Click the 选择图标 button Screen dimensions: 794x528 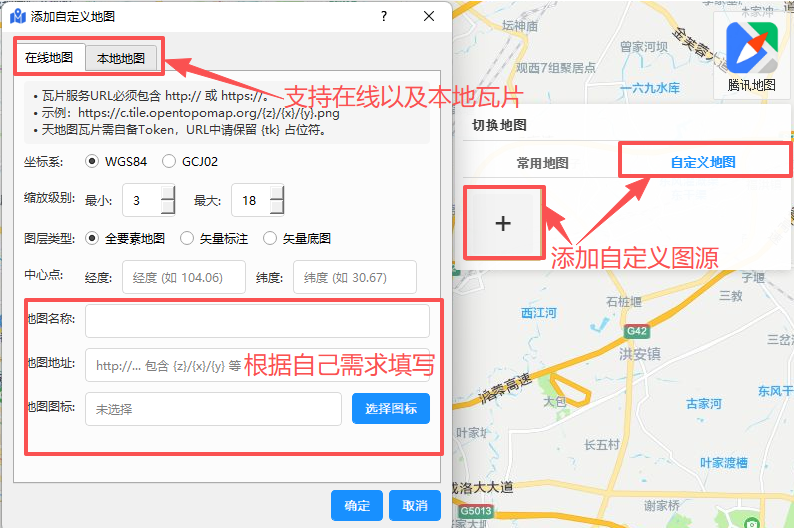[x=391, y=409]
